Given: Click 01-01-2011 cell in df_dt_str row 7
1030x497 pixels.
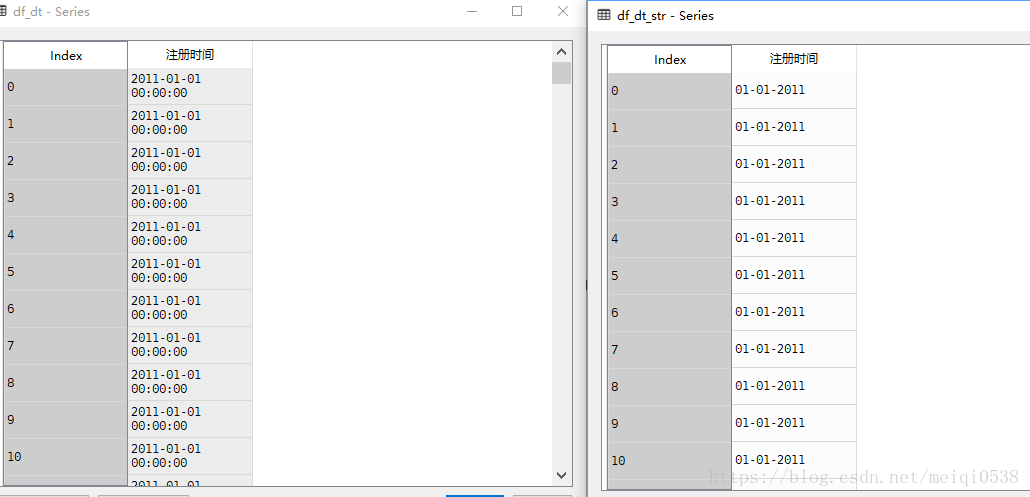Looking at the screenshot, I should 794,349.
